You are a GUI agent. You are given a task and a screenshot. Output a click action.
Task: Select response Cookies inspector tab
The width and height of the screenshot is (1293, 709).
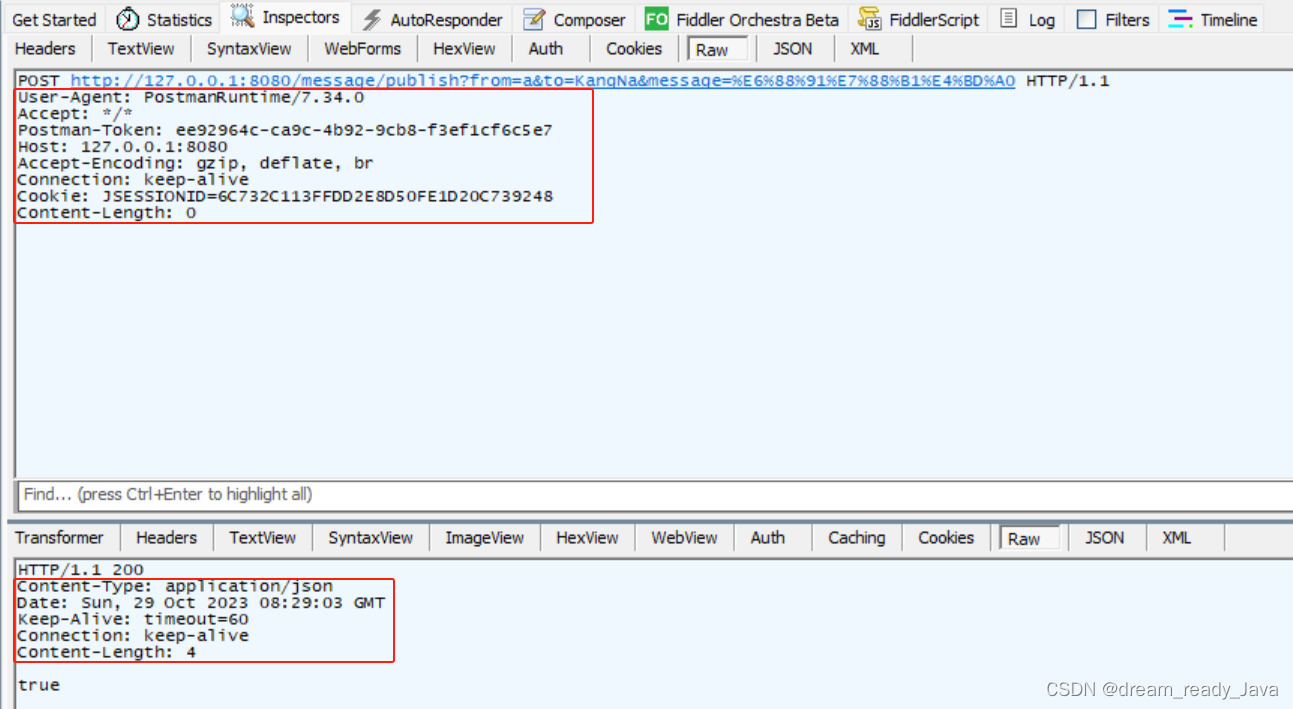click(x=945, y=537)
